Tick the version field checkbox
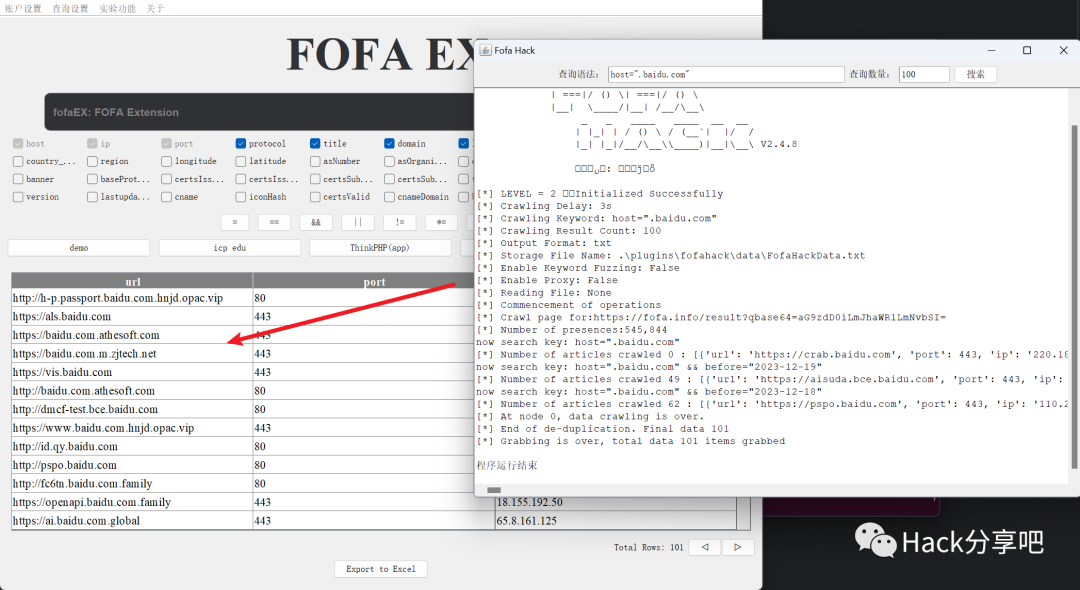The height and width of the screenshot is (590, 1080). tap(18, 197)
